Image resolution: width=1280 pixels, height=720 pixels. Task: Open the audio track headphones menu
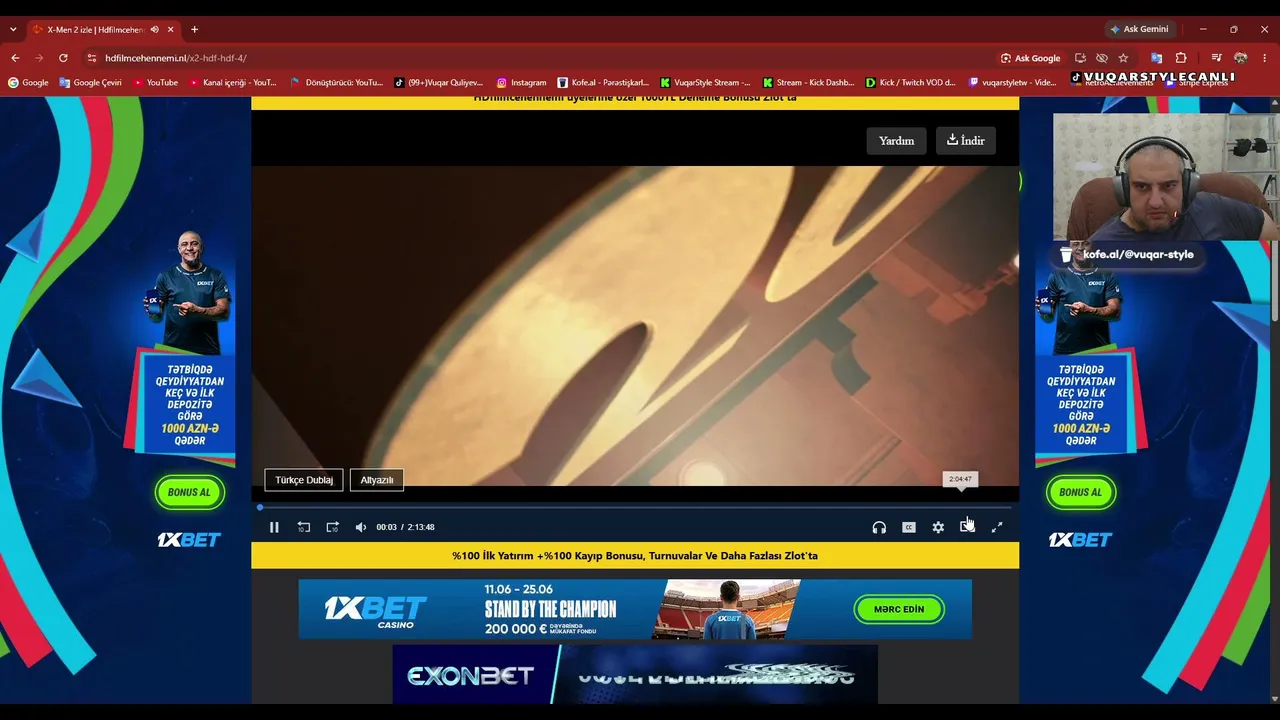879,527
